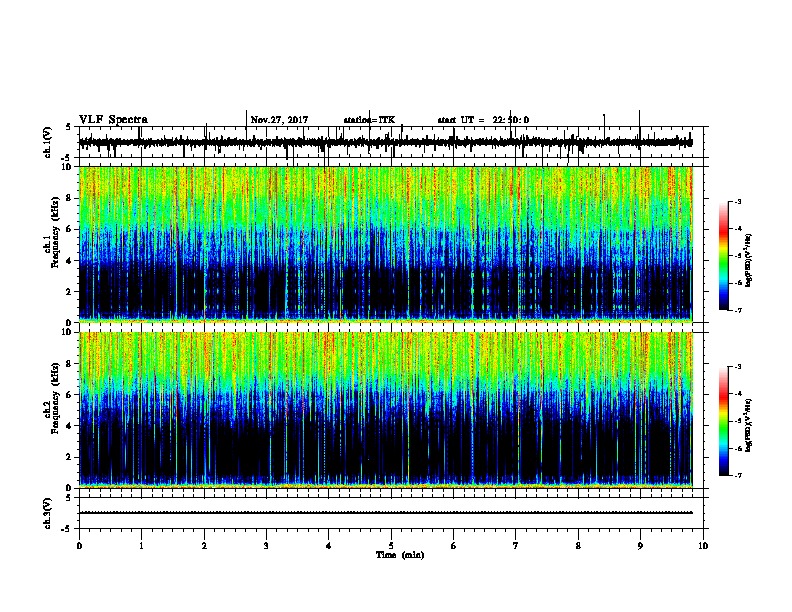The image size is (792, 612).
Task: Pick the ch.1 spectrogram color scale bar
Action: (724, 256)
